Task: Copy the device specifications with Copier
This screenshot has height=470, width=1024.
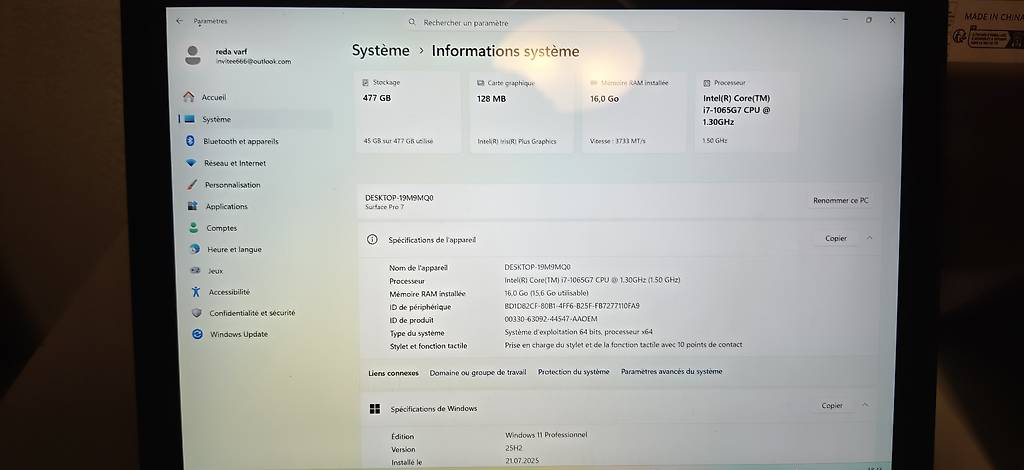Action: (836, 238)
